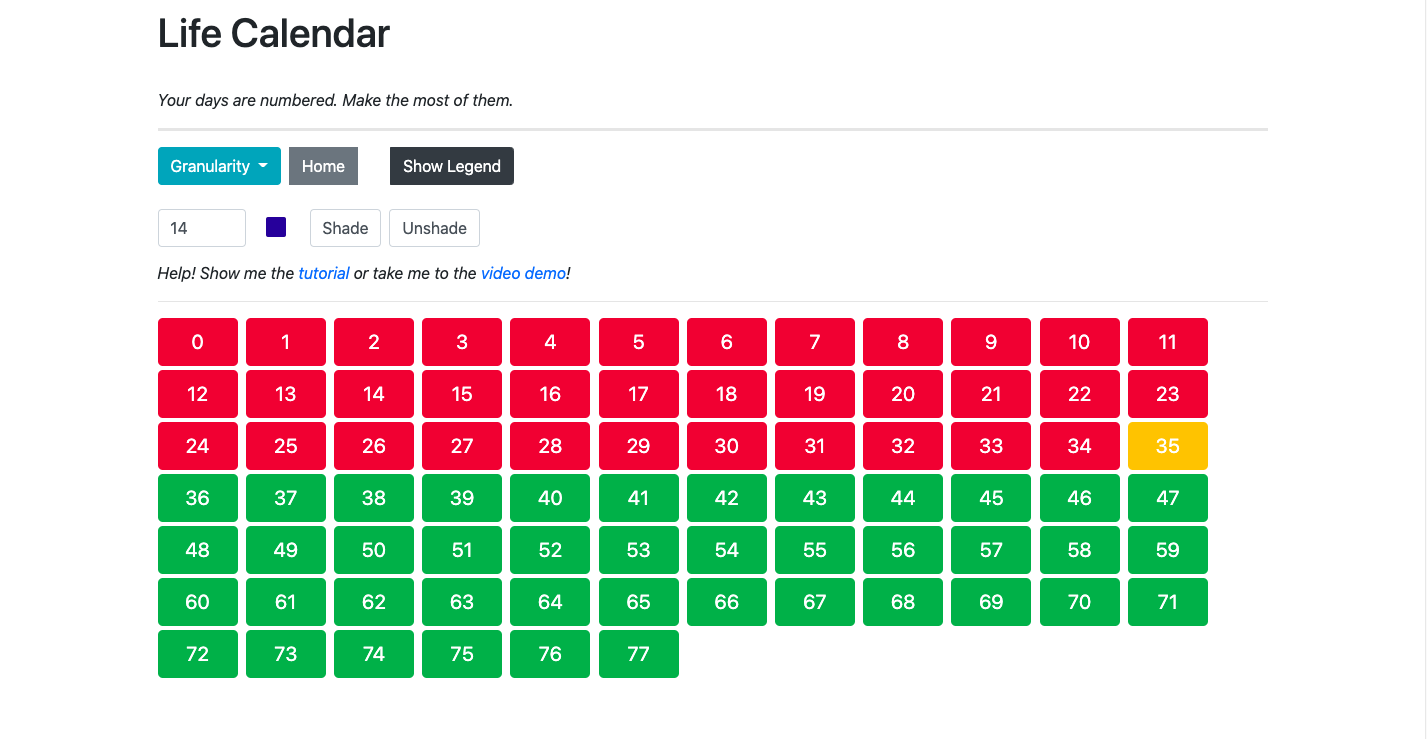The height and width of the screenshot is (739, 1427).
Task: Select the green year box 36
Action: [198, 498]
